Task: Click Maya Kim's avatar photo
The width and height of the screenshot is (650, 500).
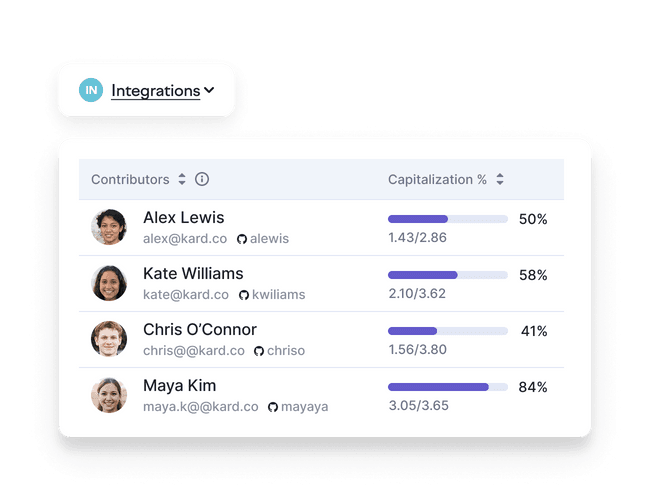Action: [x=109, y=395]
